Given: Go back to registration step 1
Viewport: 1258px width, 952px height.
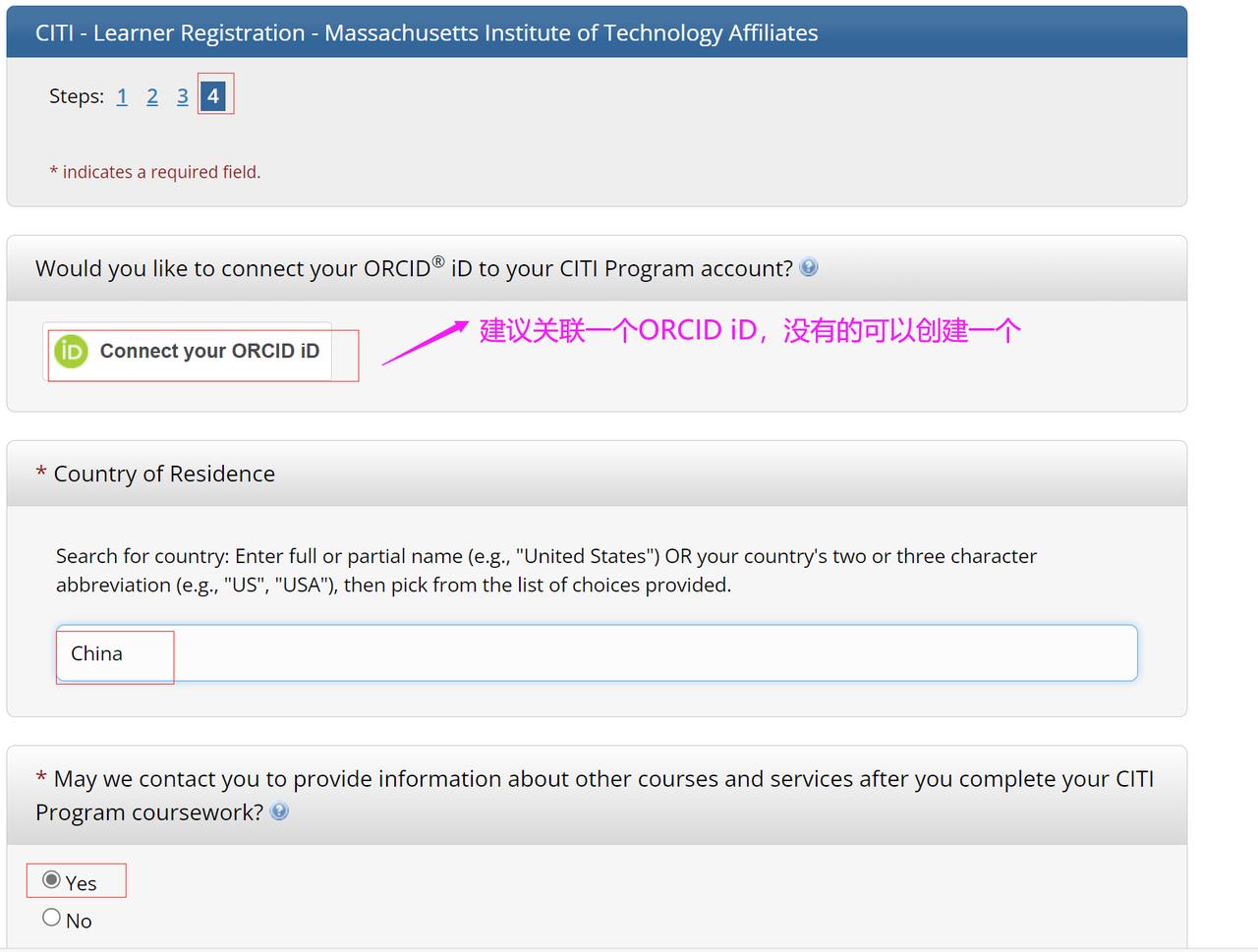Looking at the screenshot, I should (x=122, y=96).
